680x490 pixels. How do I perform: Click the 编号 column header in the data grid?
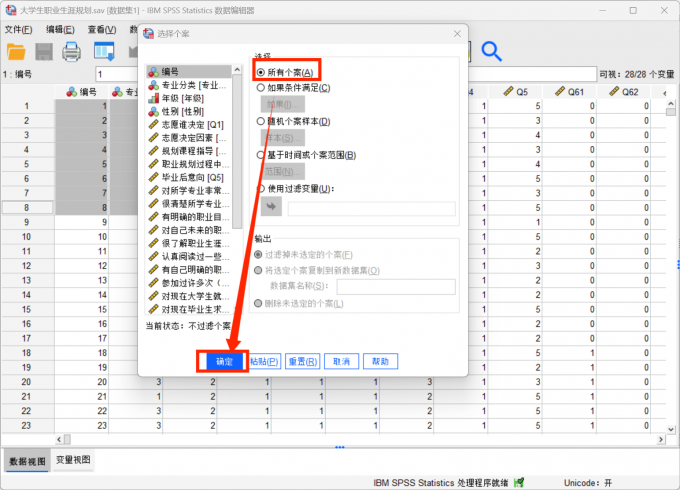(x=82, y=92)
